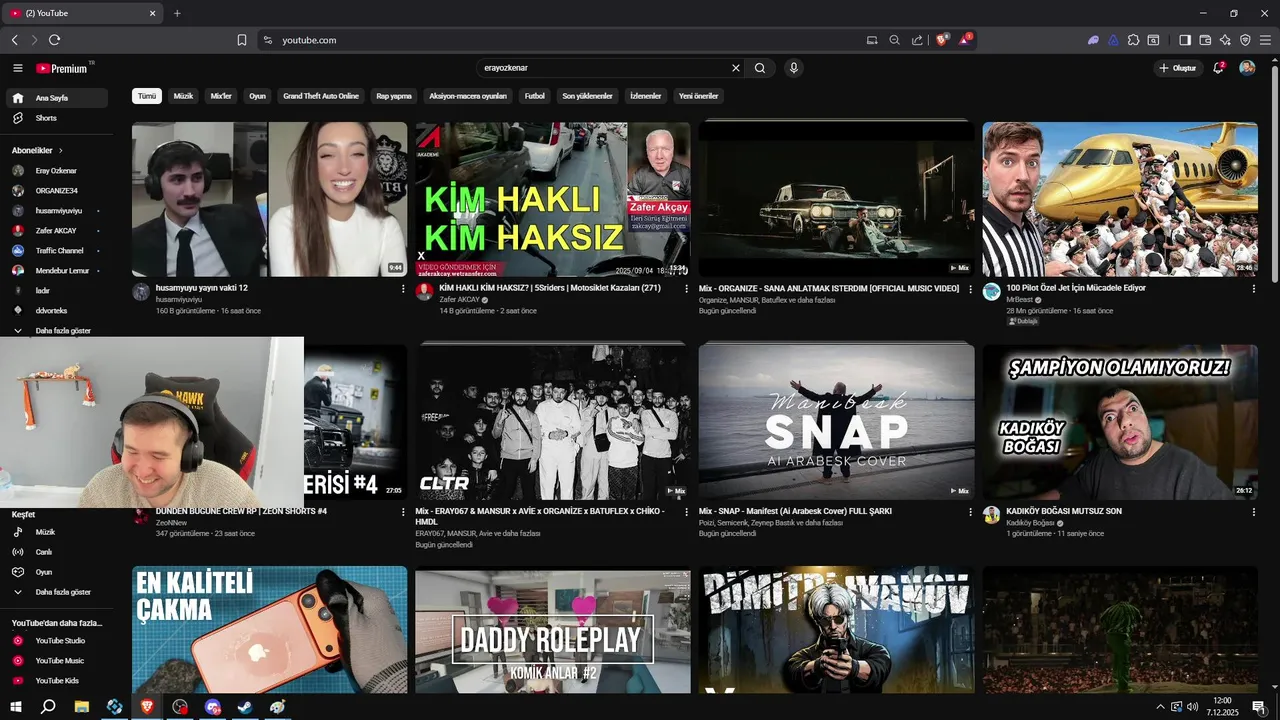Select the Son yüklenenler chip
Viewport: 1280px width, 720px height.
587,96
